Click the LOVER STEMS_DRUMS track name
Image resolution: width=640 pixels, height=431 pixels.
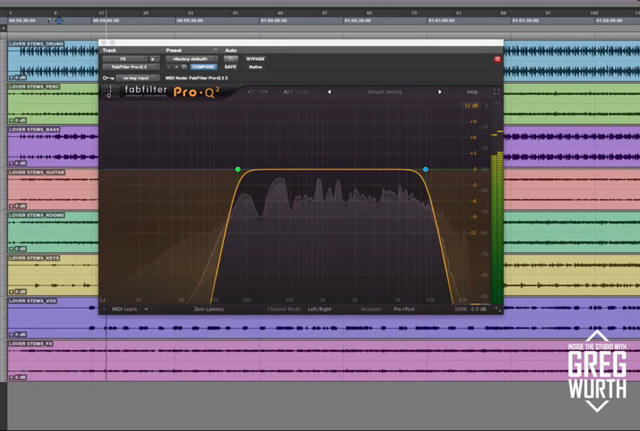pyautogui.click(x=36, y=44)
